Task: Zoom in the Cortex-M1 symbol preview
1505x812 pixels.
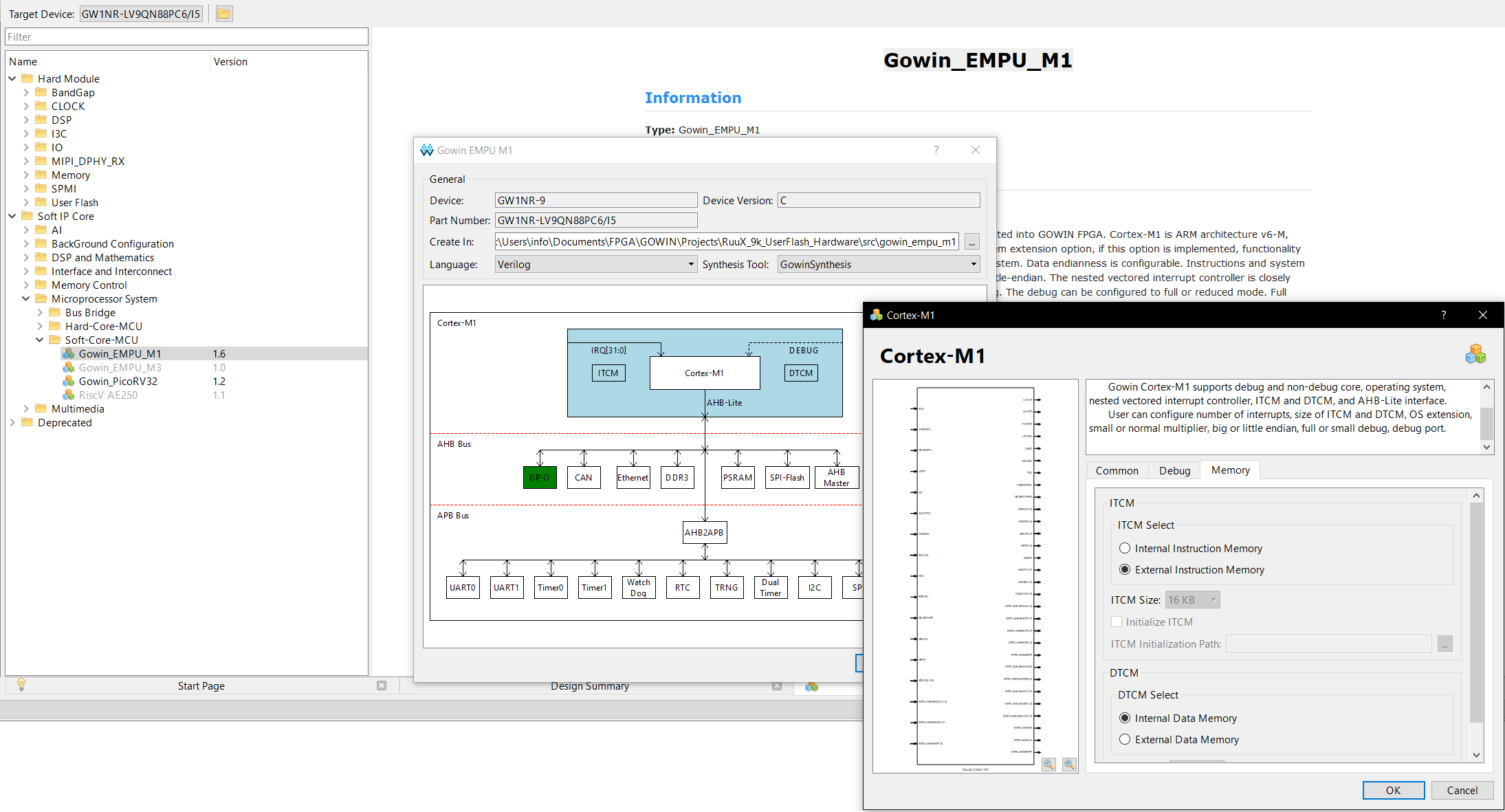Action: (1070, 764)
